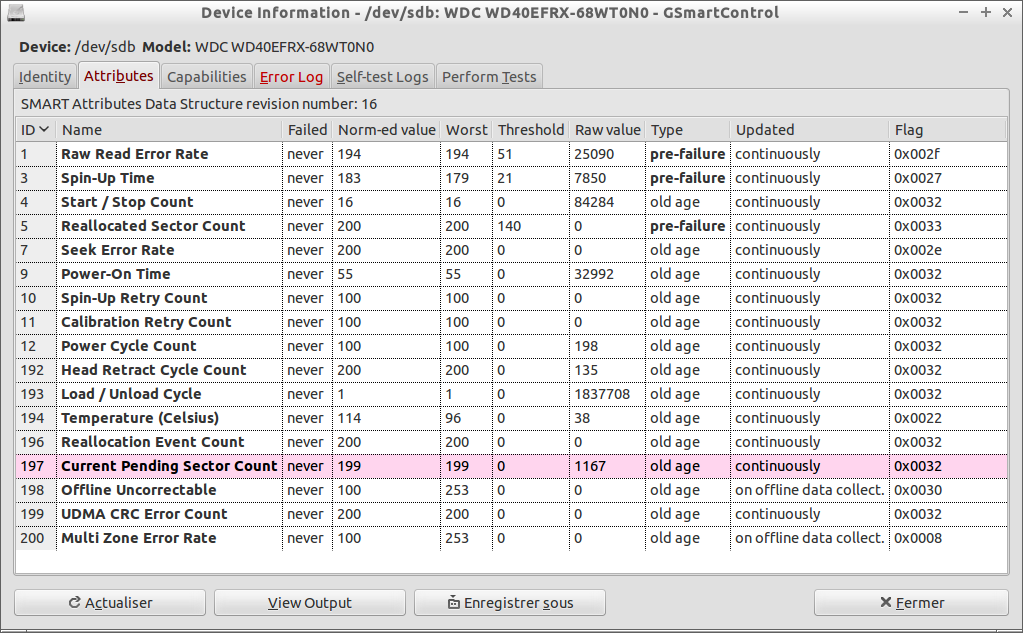Click raw value 84284 of Start / Stop Count
1023x633 pixels.
[594, 202]
